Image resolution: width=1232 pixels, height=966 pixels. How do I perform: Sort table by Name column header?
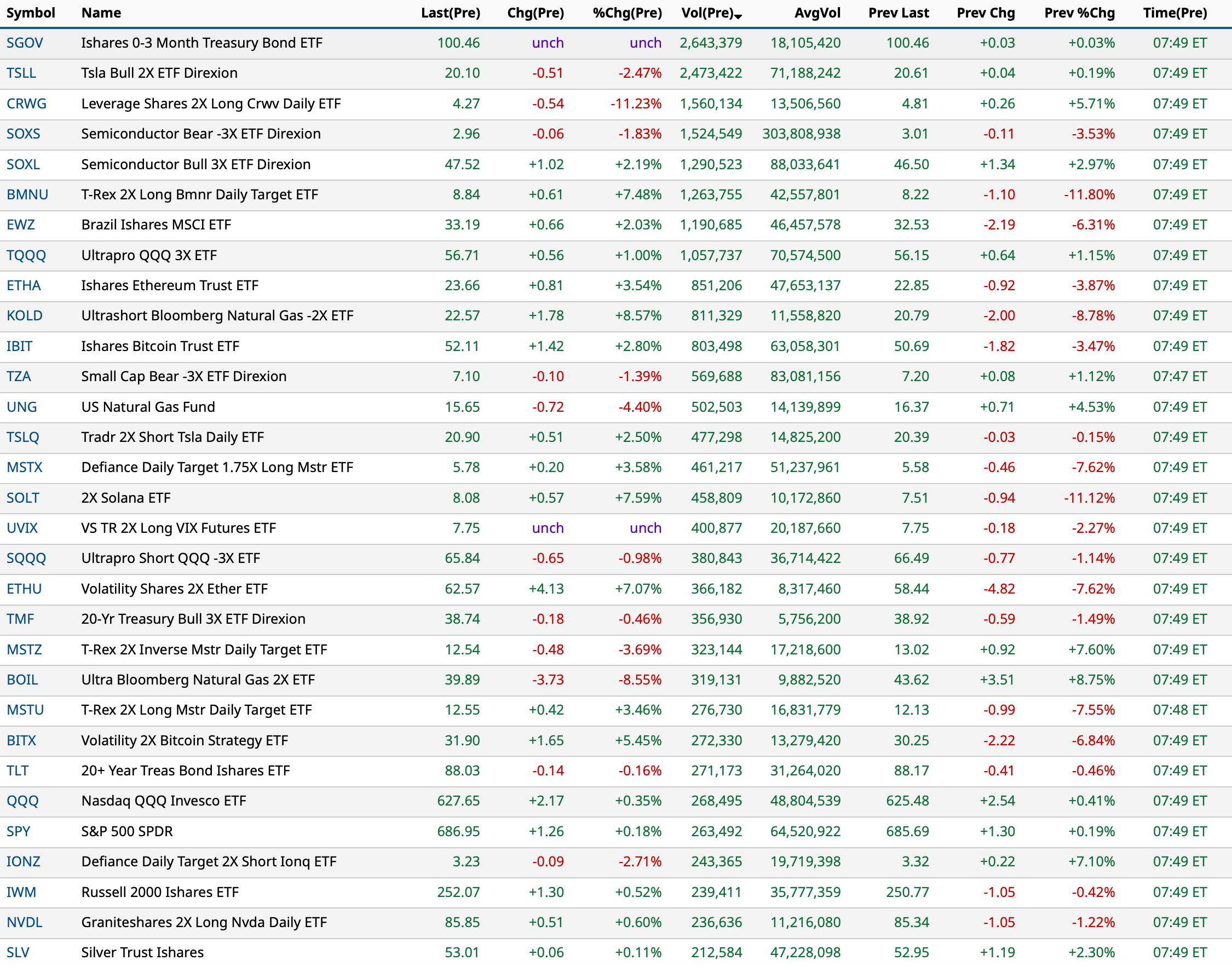coord(101,13)
